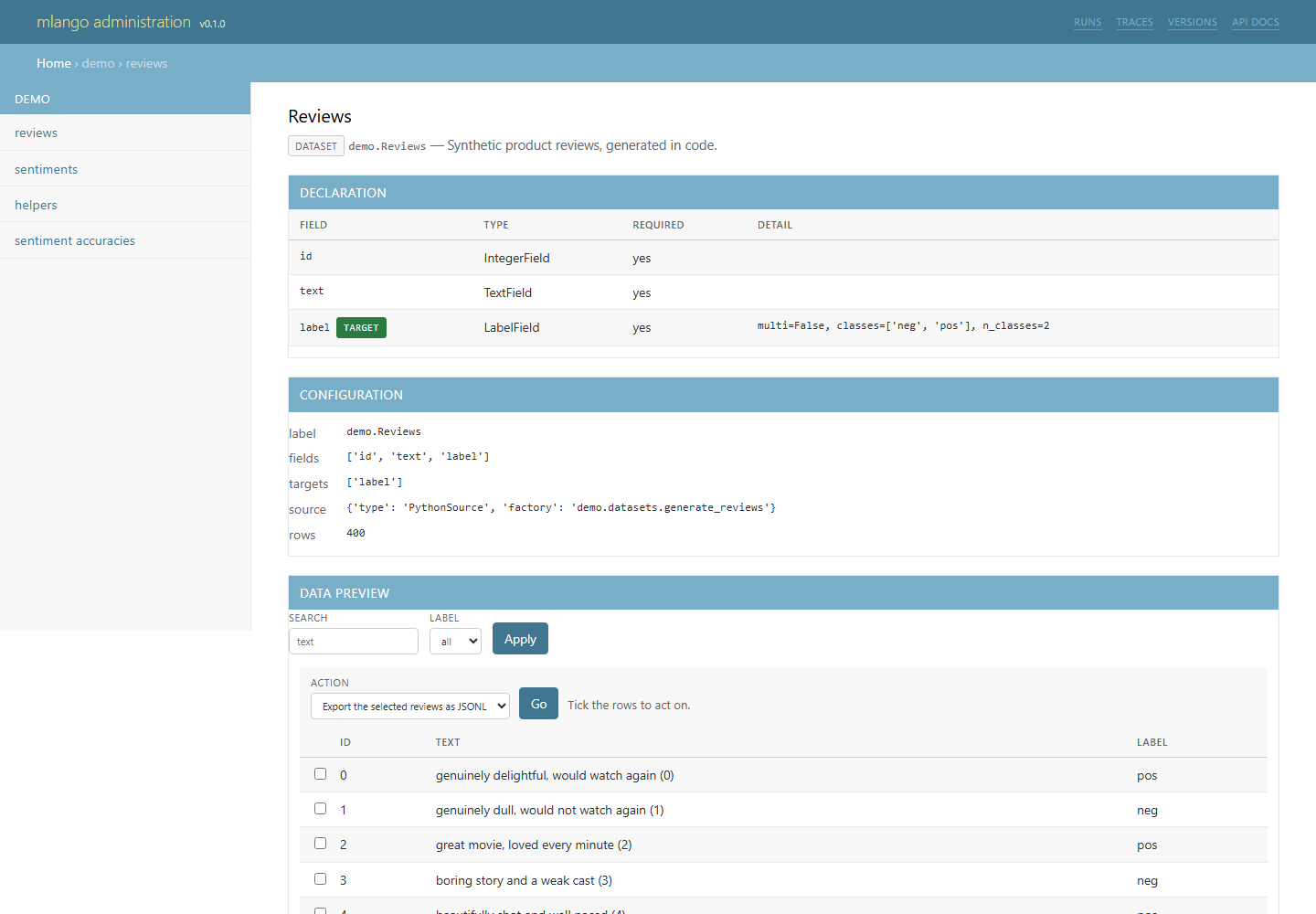Tick the checkbox for row ID 3
The image size is (1316, 914).
point(320,878)
